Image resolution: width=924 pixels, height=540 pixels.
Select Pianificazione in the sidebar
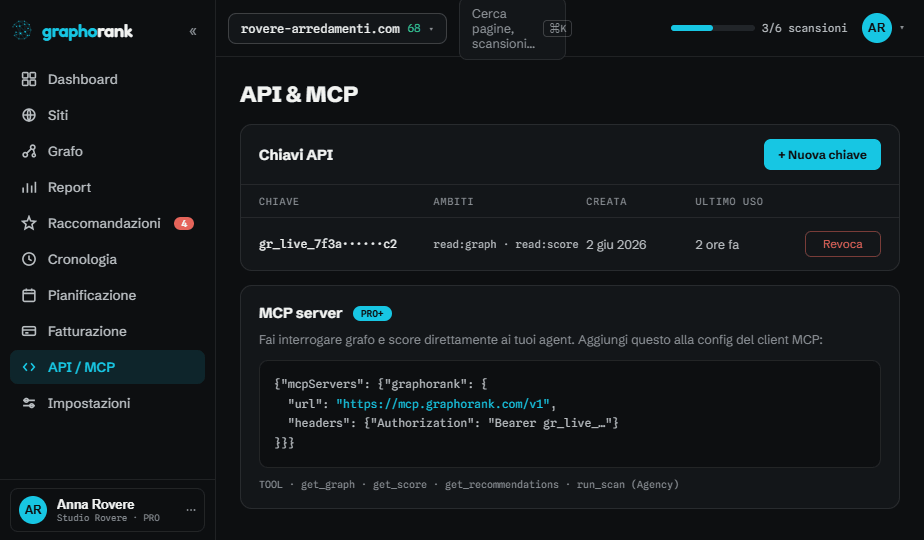click(x=107, y=295)
